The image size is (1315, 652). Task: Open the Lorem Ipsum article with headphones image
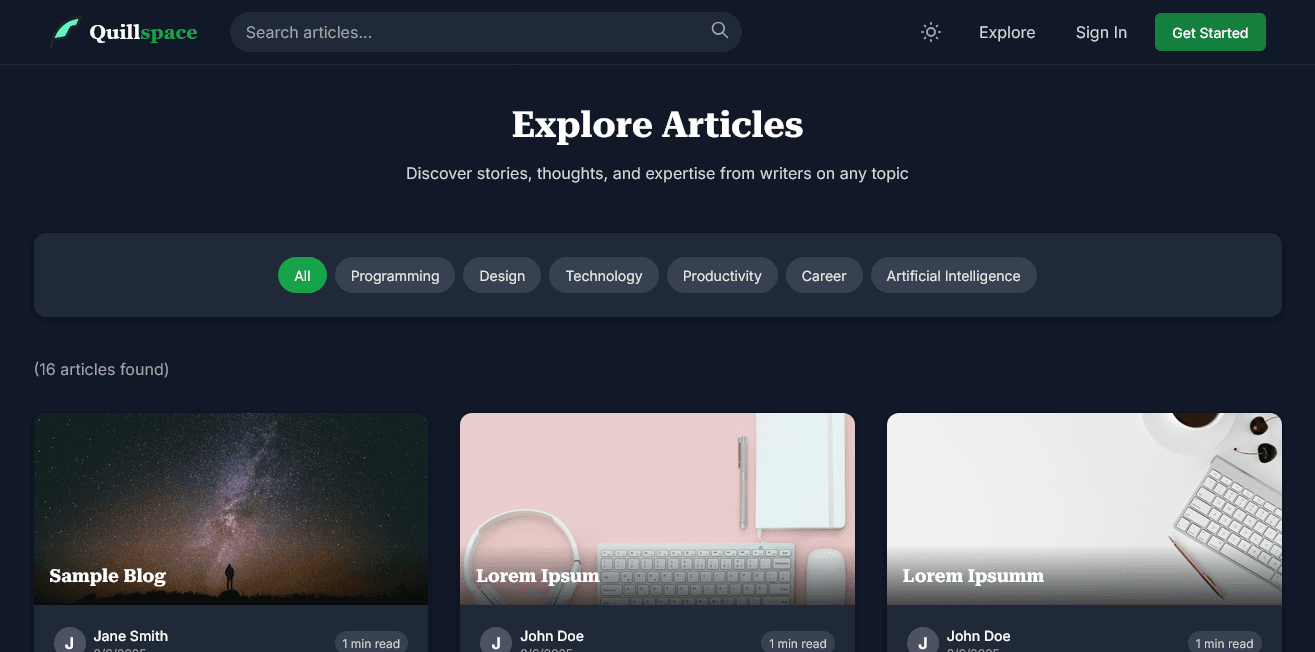point(657,509)
